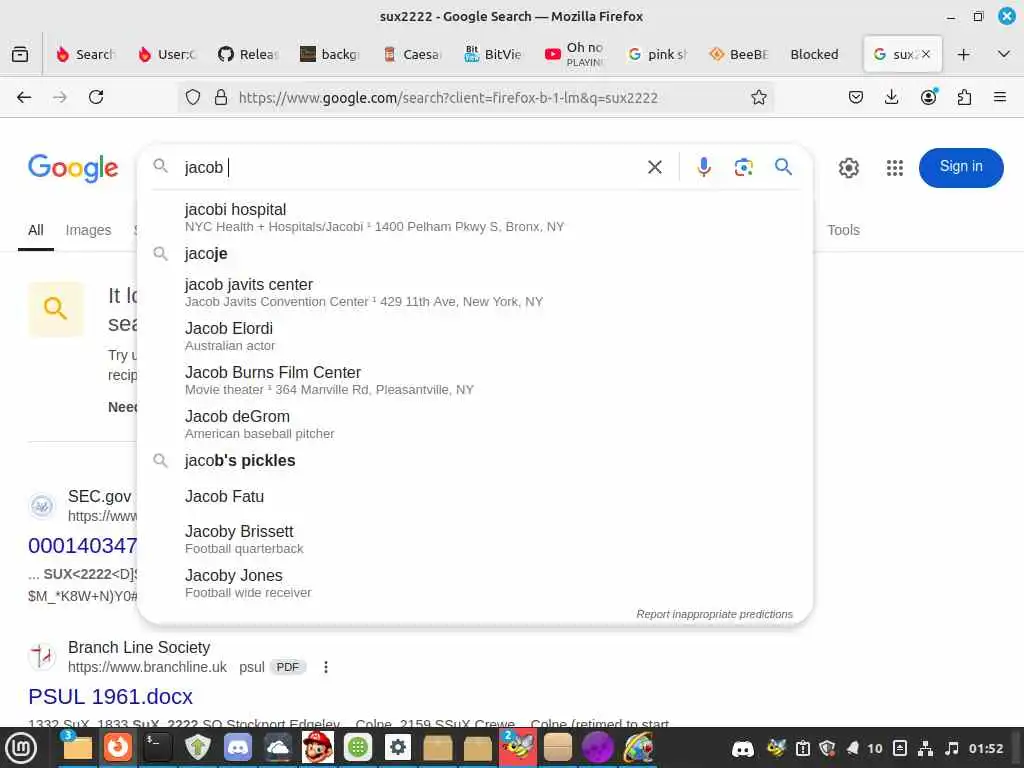Open the Tools filter button
This screenshot has height=768, width=1024.
click(843, 230)
